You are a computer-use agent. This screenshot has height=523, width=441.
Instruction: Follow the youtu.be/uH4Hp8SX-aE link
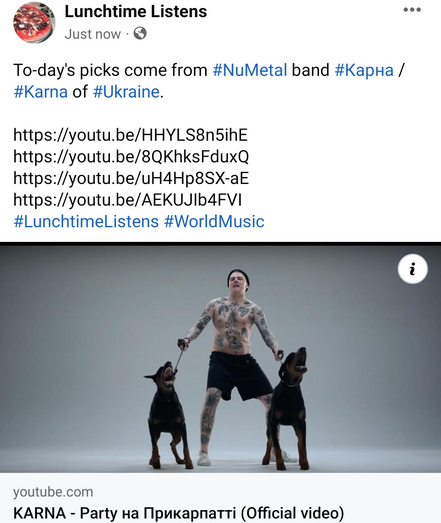131,178
